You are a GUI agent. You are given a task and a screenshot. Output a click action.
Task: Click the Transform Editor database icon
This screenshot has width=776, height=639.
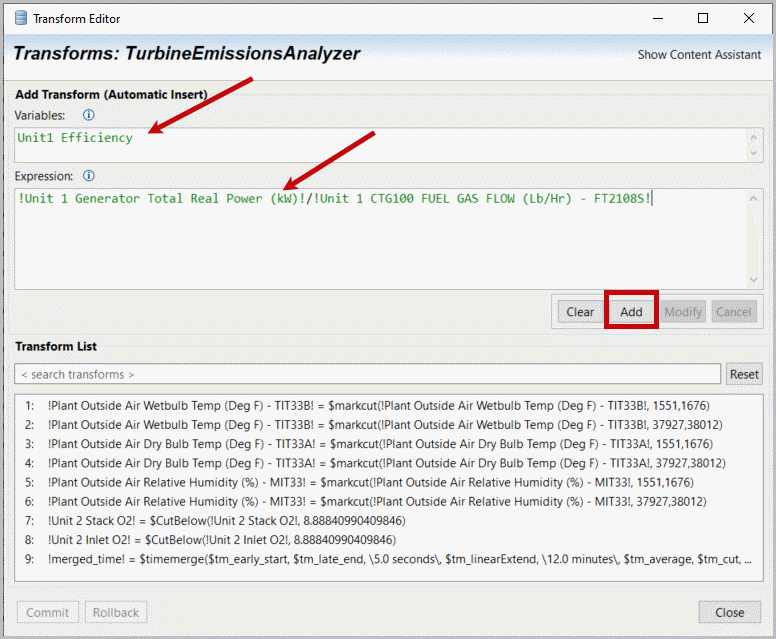click(21, 18)
